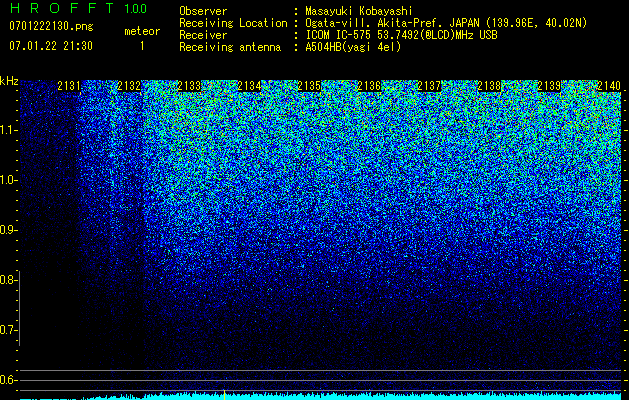Click the 0.8 frequency axis label
629x400 pixels.
tap(8, 280)
